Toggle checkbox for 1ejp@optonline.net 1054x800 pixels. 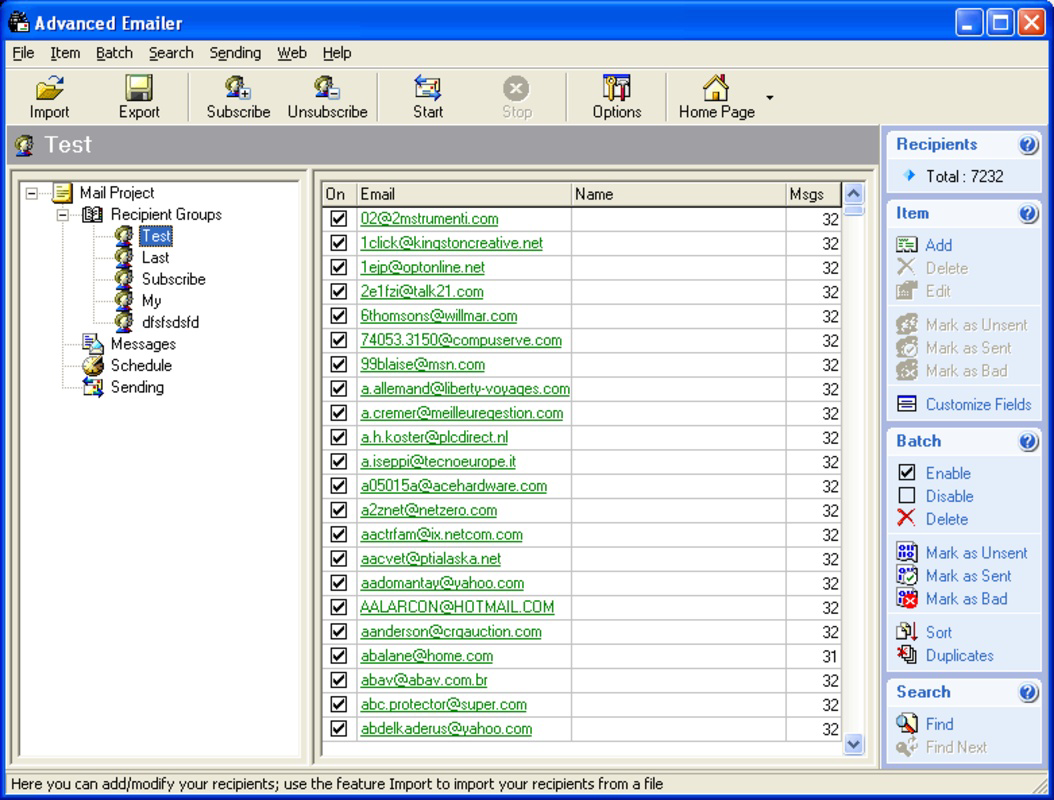click(339, 267)
